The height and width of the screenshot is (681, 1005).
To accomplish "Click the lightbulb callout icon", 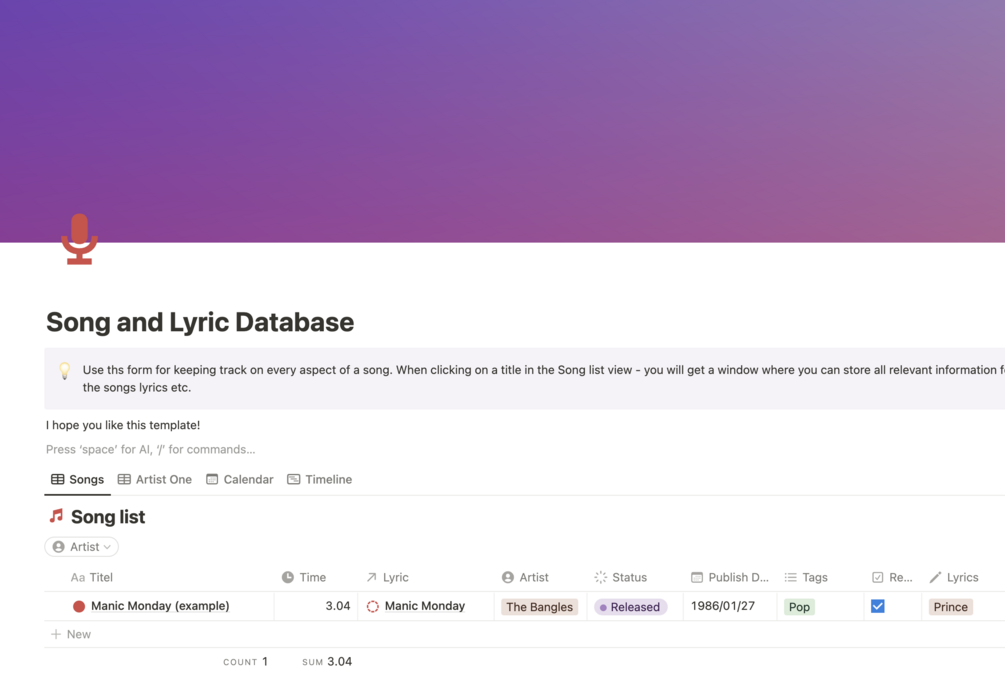I will point(65,371).
